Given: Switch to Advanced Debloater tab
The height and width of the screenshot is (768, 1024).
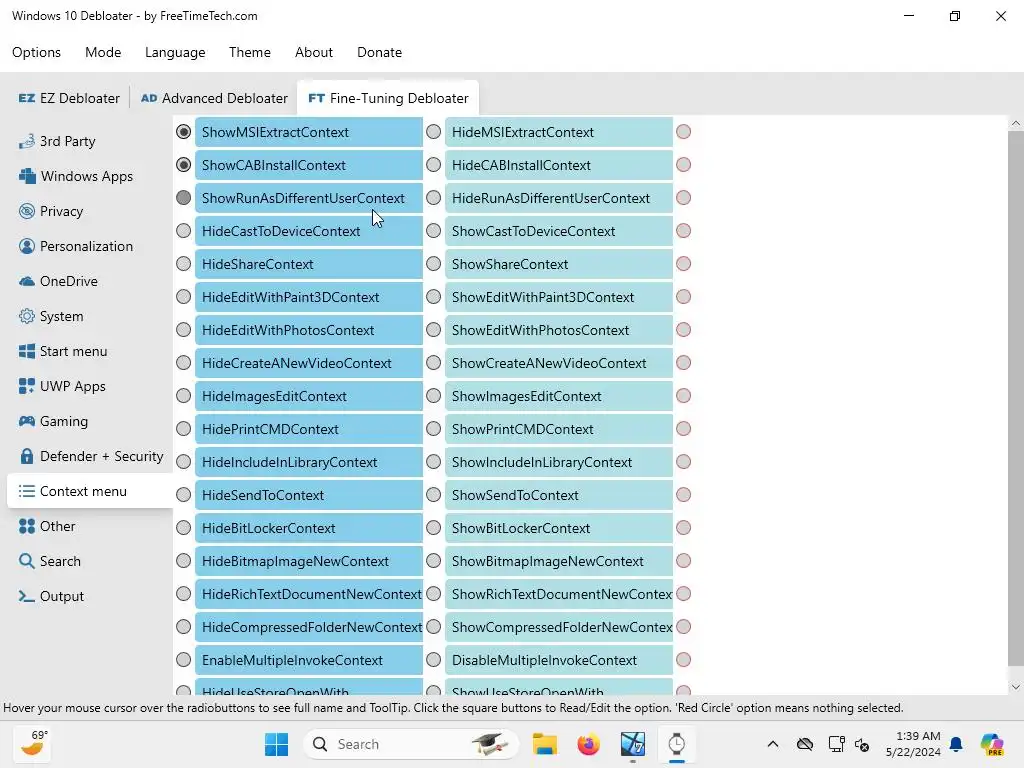Looking at the screenshot, I should click(x=214, y=98).
